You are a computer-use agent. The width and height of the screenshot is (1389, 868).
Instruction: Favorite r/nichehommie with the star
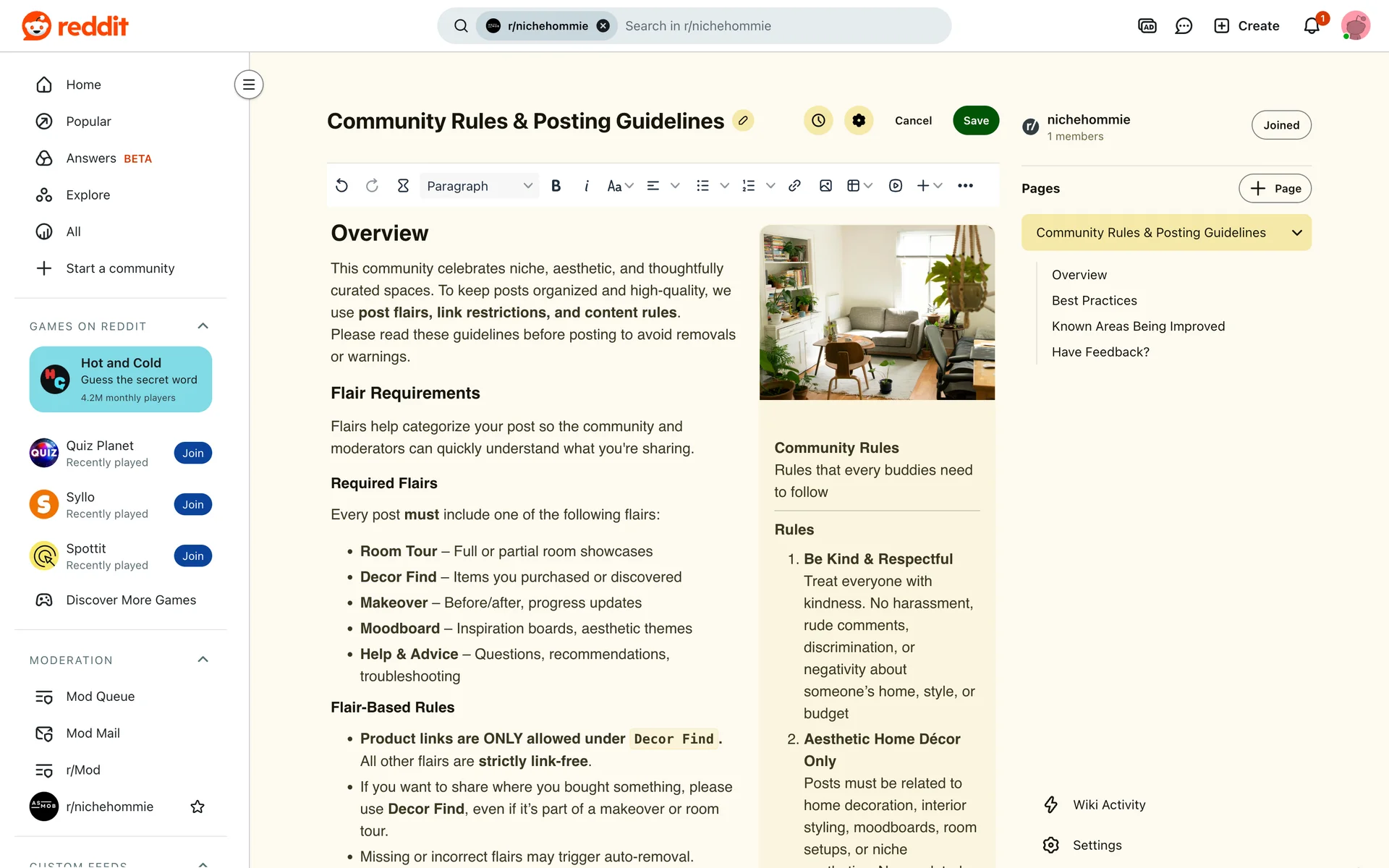tap(197, 807)
